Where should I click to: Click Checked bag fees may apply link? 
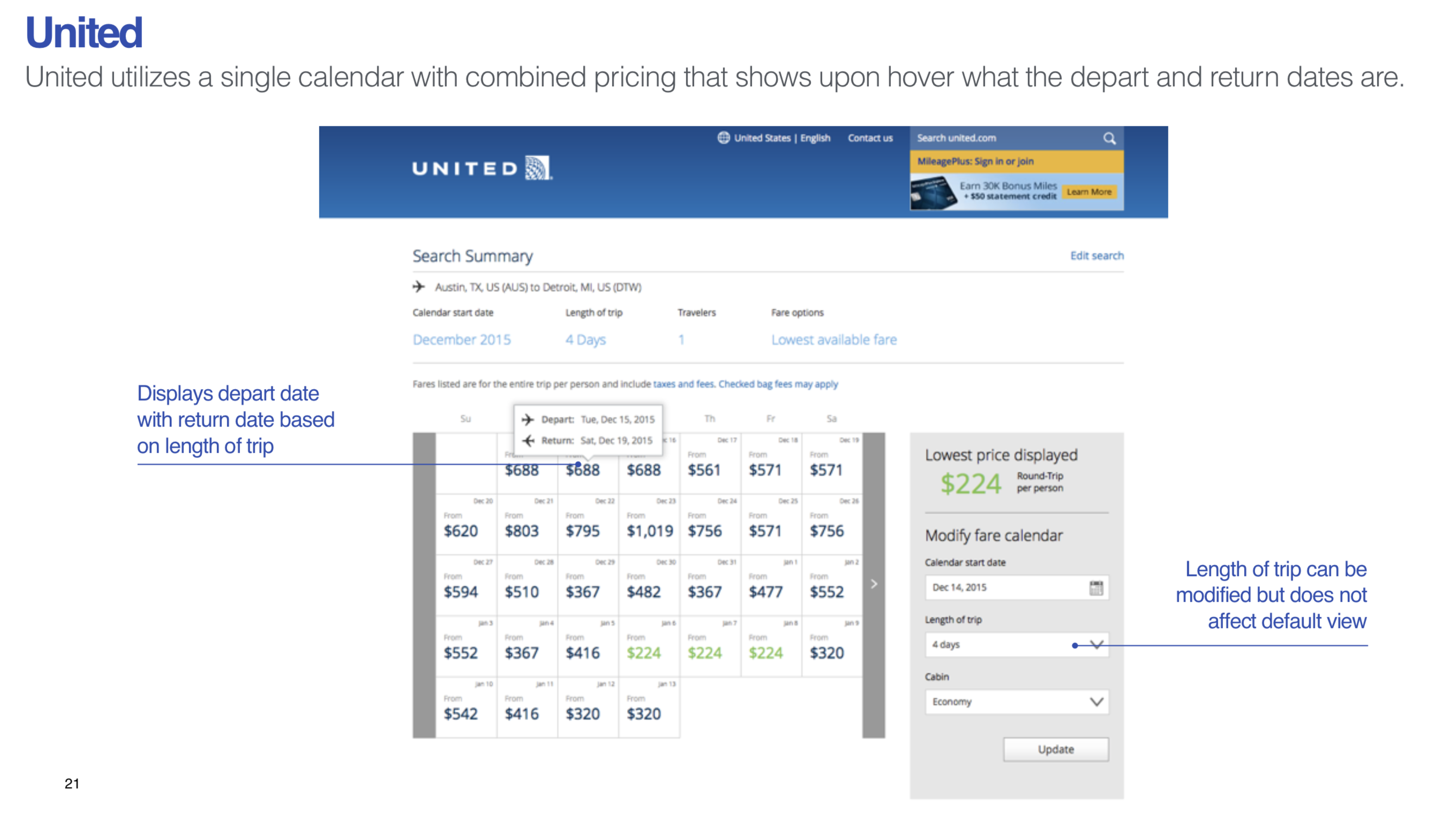click(x=778, y=384)
